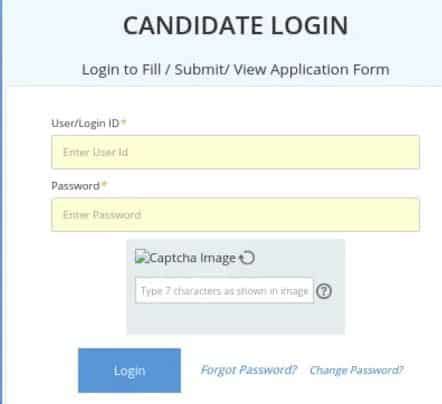This screenshot has height=404, width=442.
Task: Click the blue vertical bar at left edge
Action: pos(1,202)
